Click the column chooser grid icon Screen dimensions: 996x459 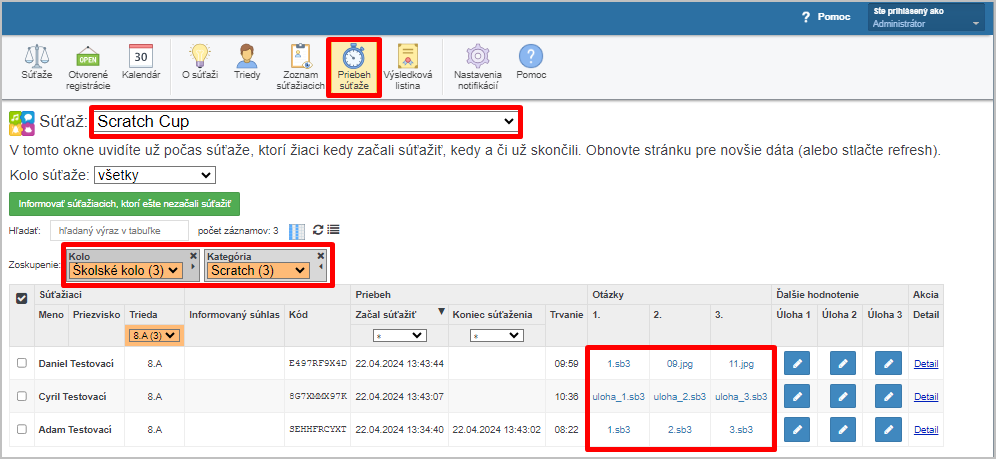pyautogui.click(x=297, y=231)
